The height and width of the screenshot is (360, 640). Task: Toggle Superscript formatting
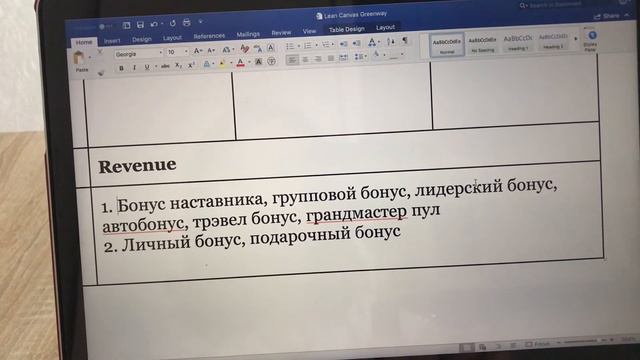[x=191, y=65]
